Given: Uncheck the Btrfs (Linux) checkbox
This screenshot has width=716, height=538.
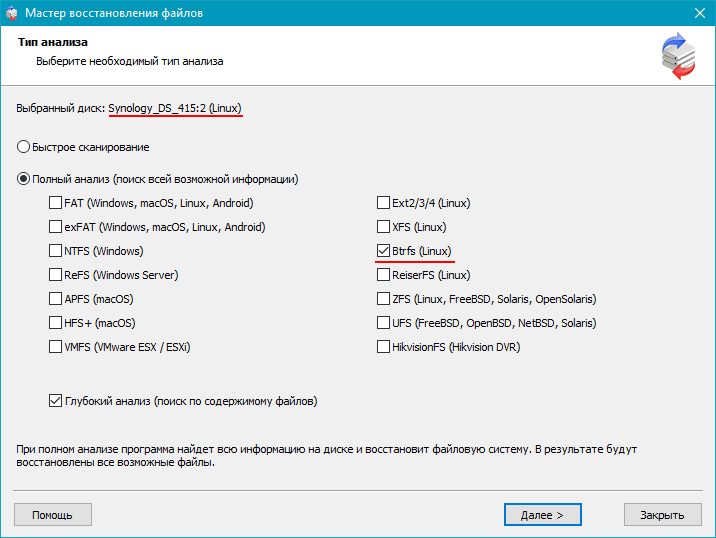Looking at the screenshot, I should coord(383,251).
